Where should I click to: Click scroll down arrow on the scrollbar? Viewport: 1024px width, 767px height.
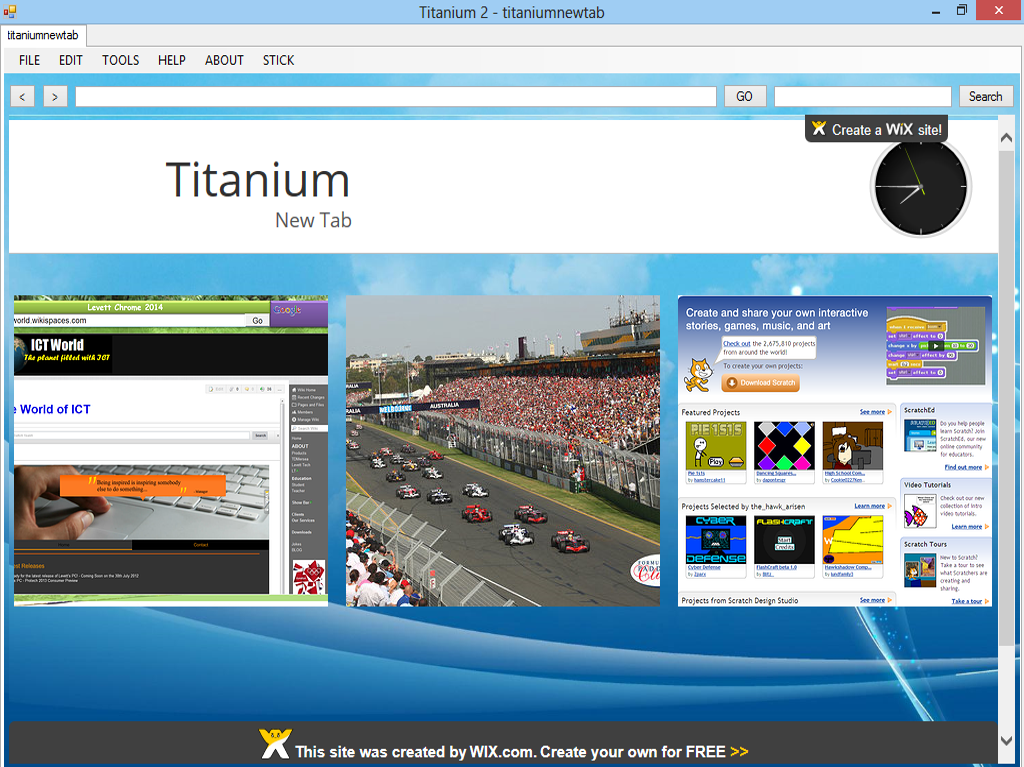point(1006,740)
